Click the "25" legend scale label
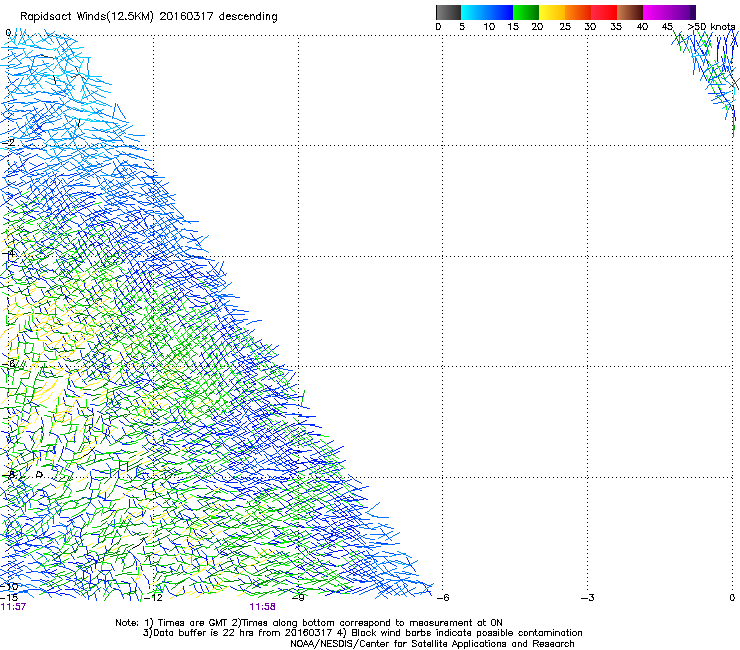740x650 pixels. click(x=565, y=27)
